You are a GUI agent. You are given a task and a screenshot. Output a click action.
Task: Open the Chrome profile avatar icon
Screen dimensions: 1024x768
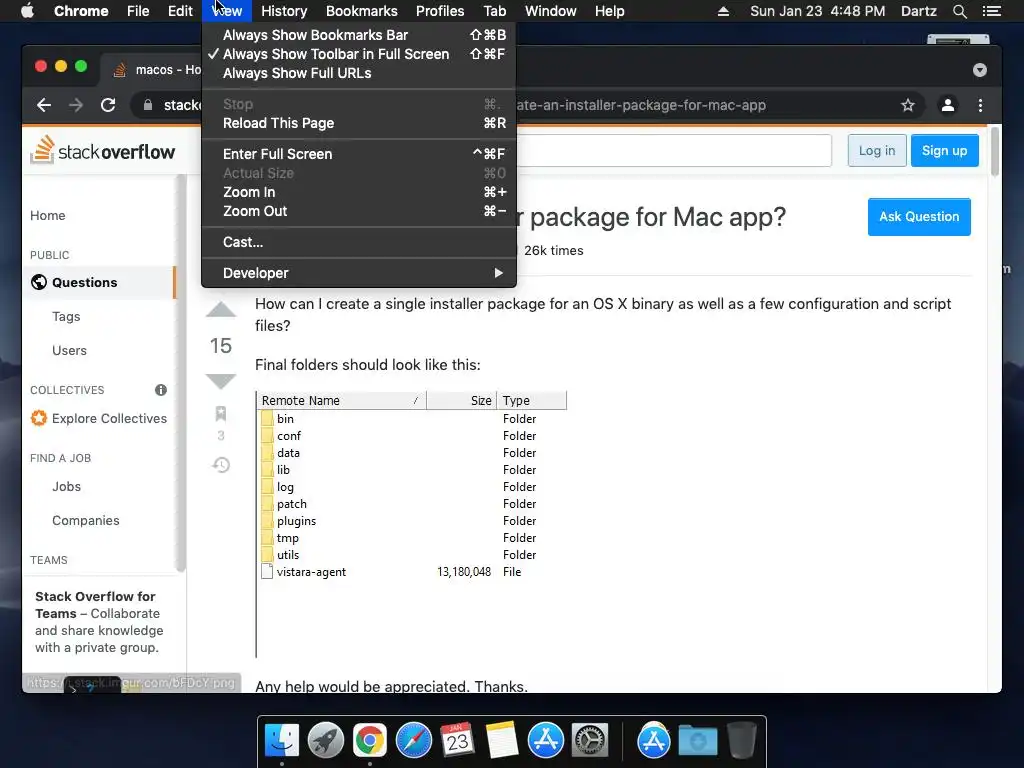point(948,105)
